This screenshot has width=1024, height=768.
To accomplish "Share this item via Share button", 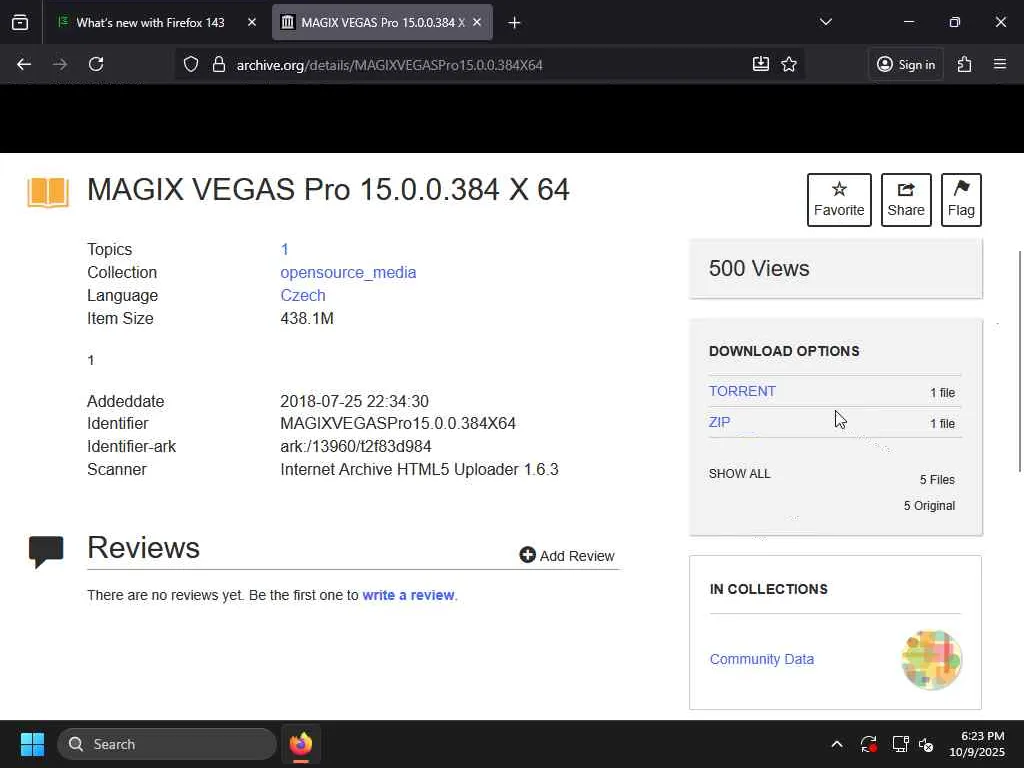I will point(906,200).
